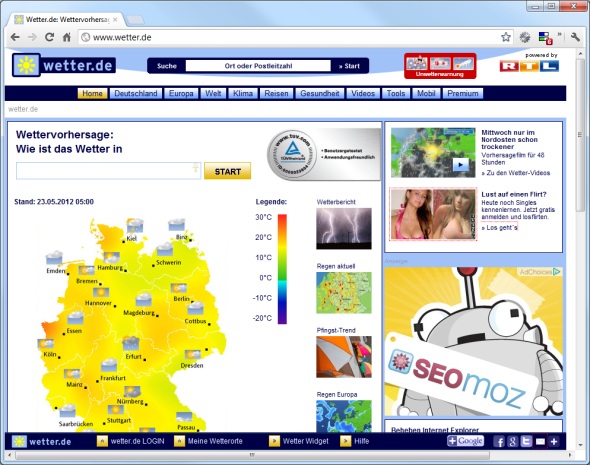Open the Regen aktuell map thumbnail
The height and width of the screenshot is (465, 590).
click(x=344, y=293)
